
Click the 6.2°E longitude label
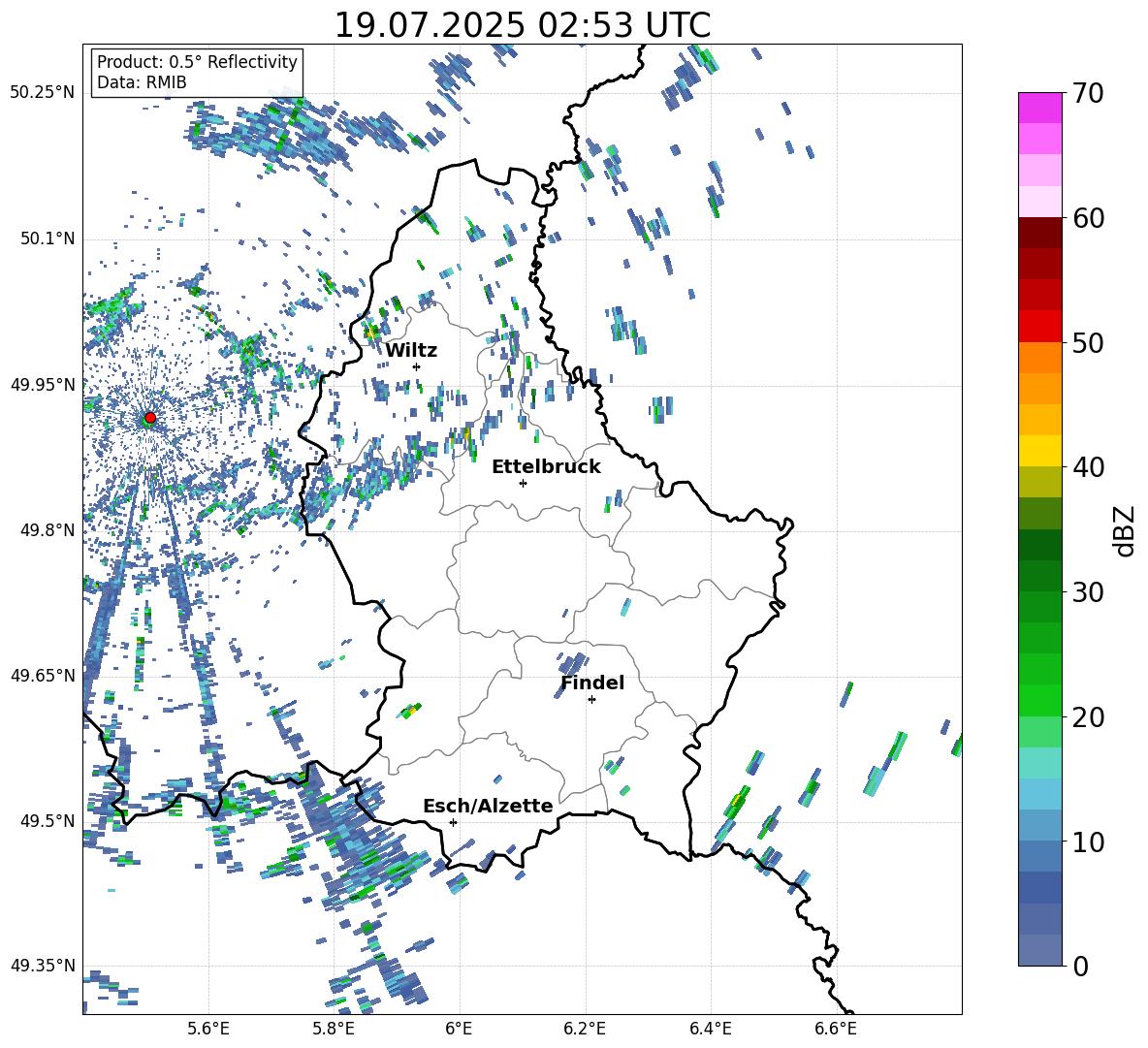click(x=585, y=1029)
